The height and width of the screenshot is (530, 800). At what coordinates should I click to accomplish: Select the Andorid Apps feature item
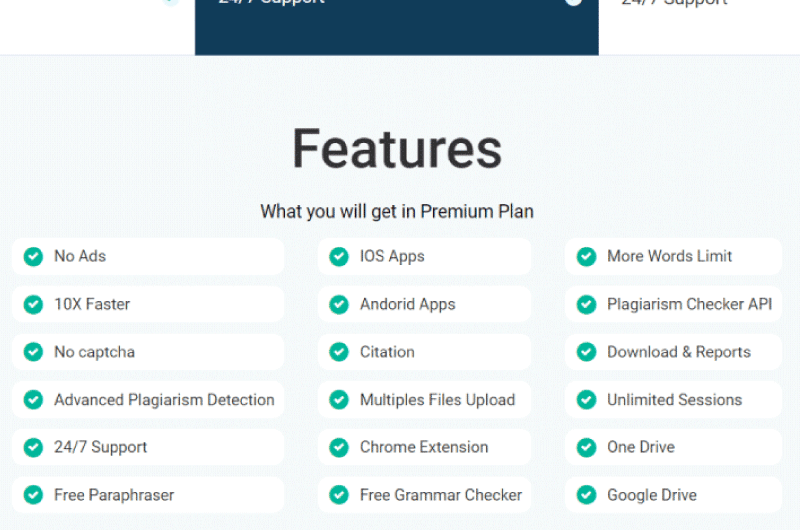click(x=424, y=305)
